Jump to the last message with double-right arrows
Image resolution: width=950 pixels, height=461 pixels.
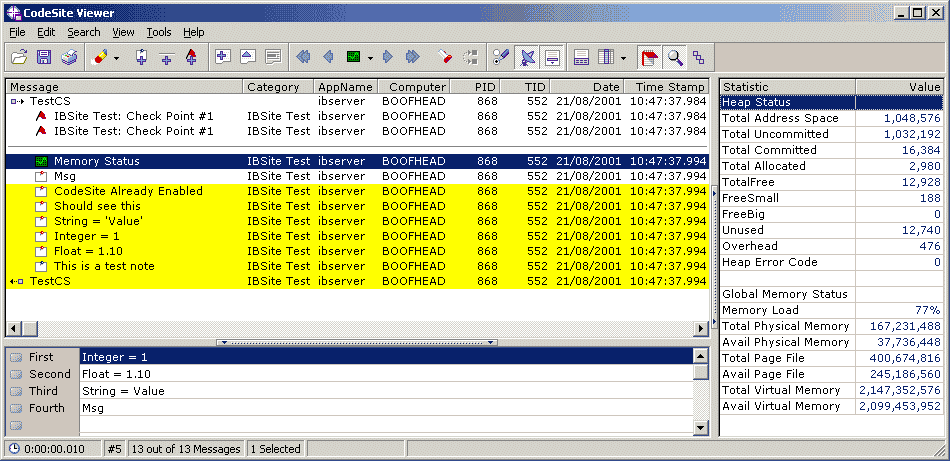(x=412, y=57)
